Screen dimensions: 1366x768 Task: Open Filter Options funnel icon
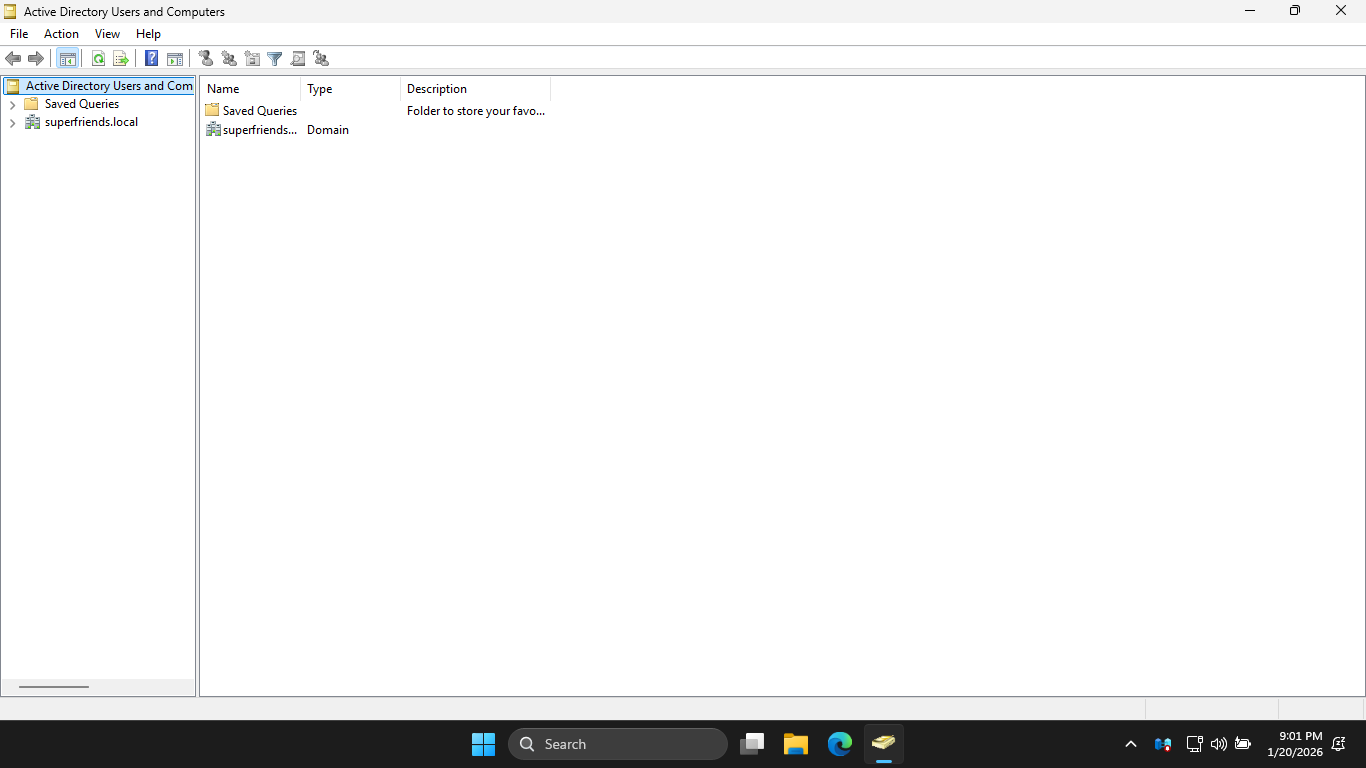coord(275,59)
